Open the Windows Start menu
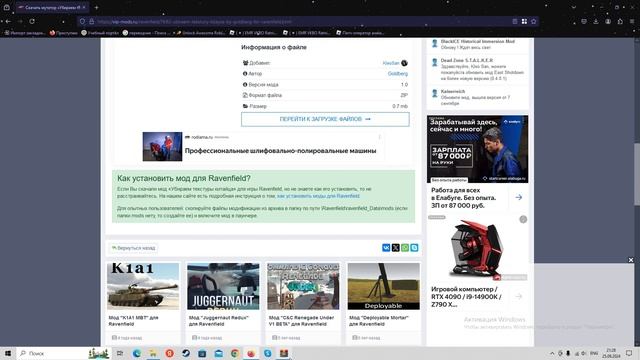This screenshot has height=360, width=640. click(x=8, y=353)
